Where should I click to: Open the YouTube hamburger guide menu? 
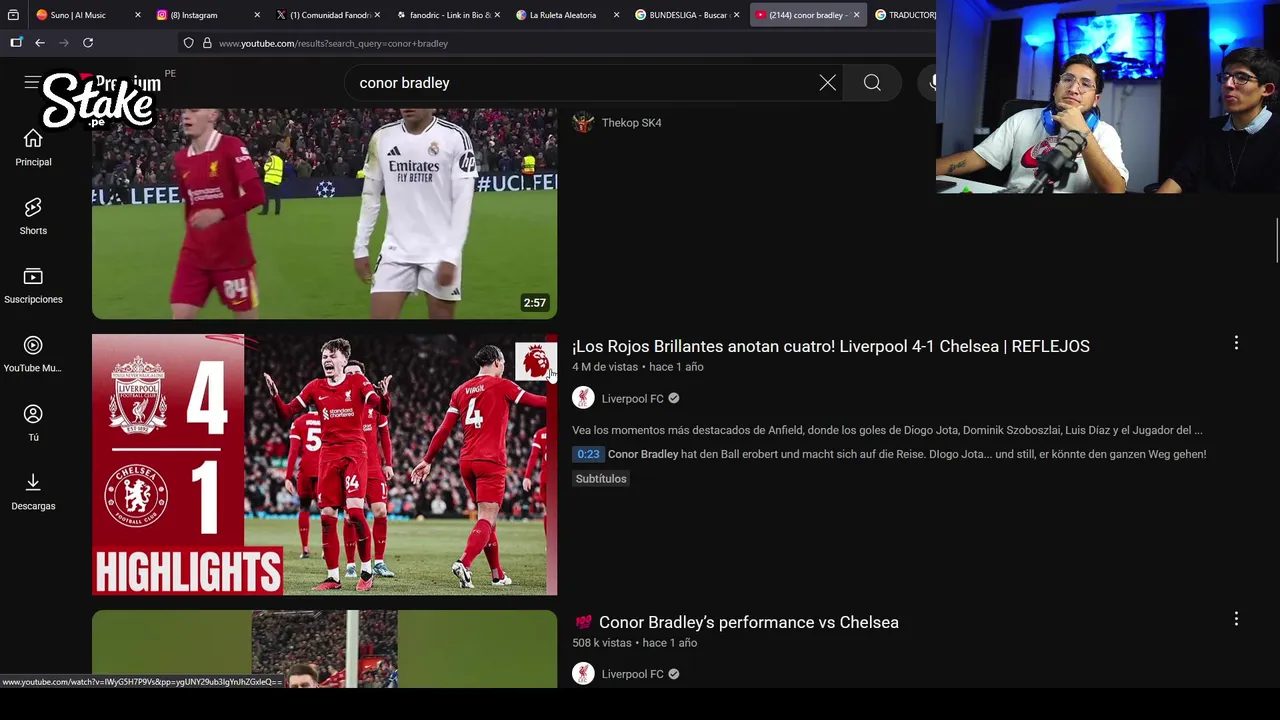click(x=32, y=83)
